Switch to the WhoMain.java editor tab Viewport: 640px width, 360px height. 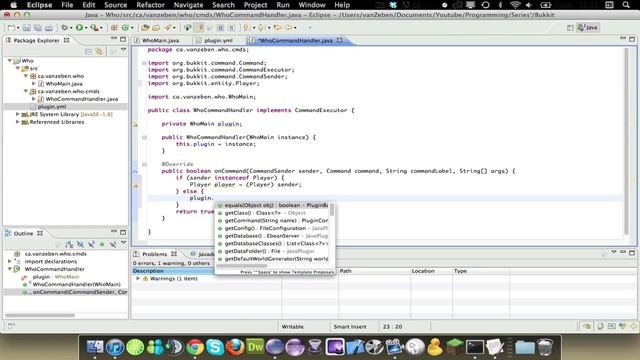[x=160, y=40]
